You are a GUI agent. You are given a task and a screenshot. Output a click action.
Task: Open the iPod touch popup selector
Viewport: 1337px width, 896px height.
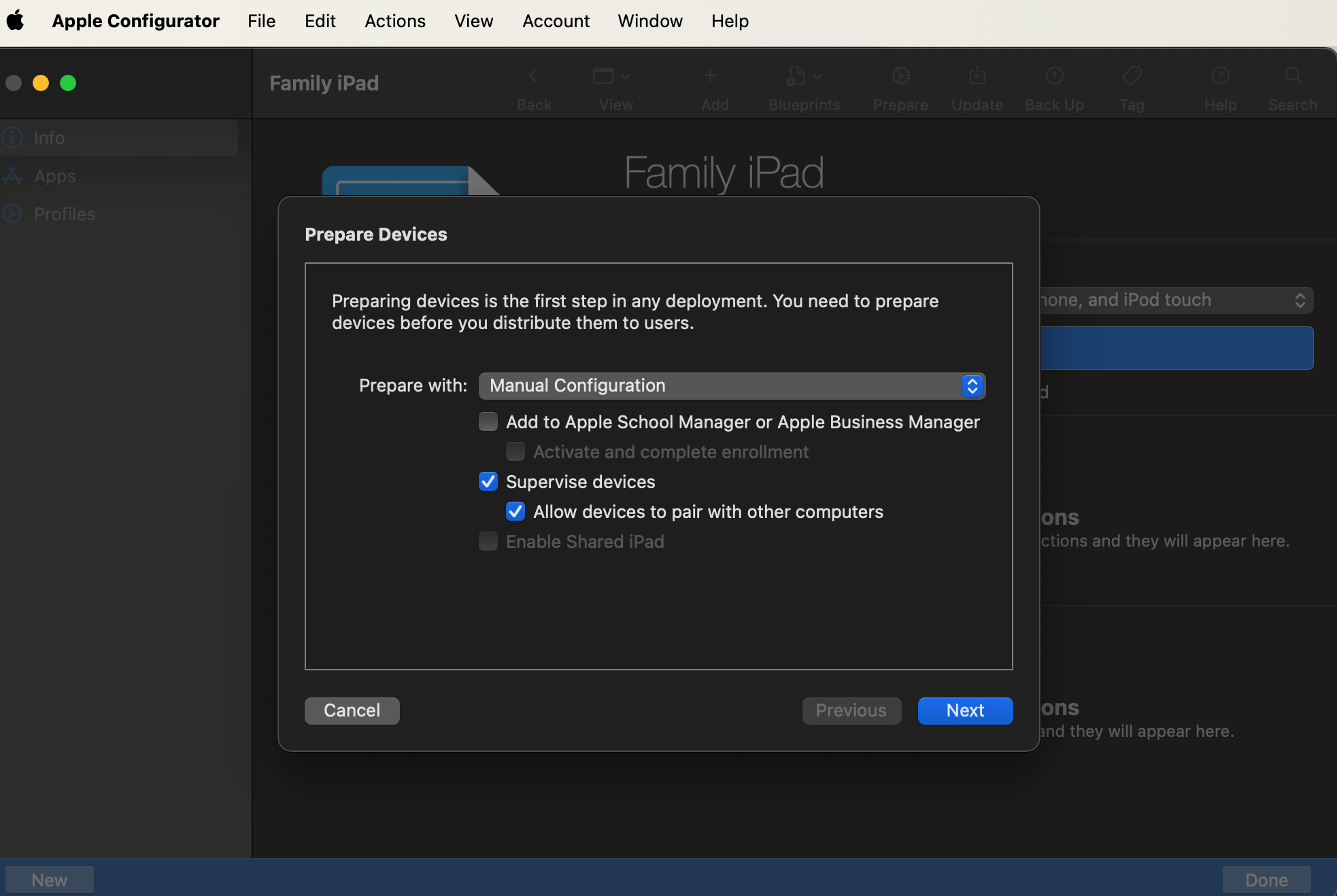click(1177, 300)
